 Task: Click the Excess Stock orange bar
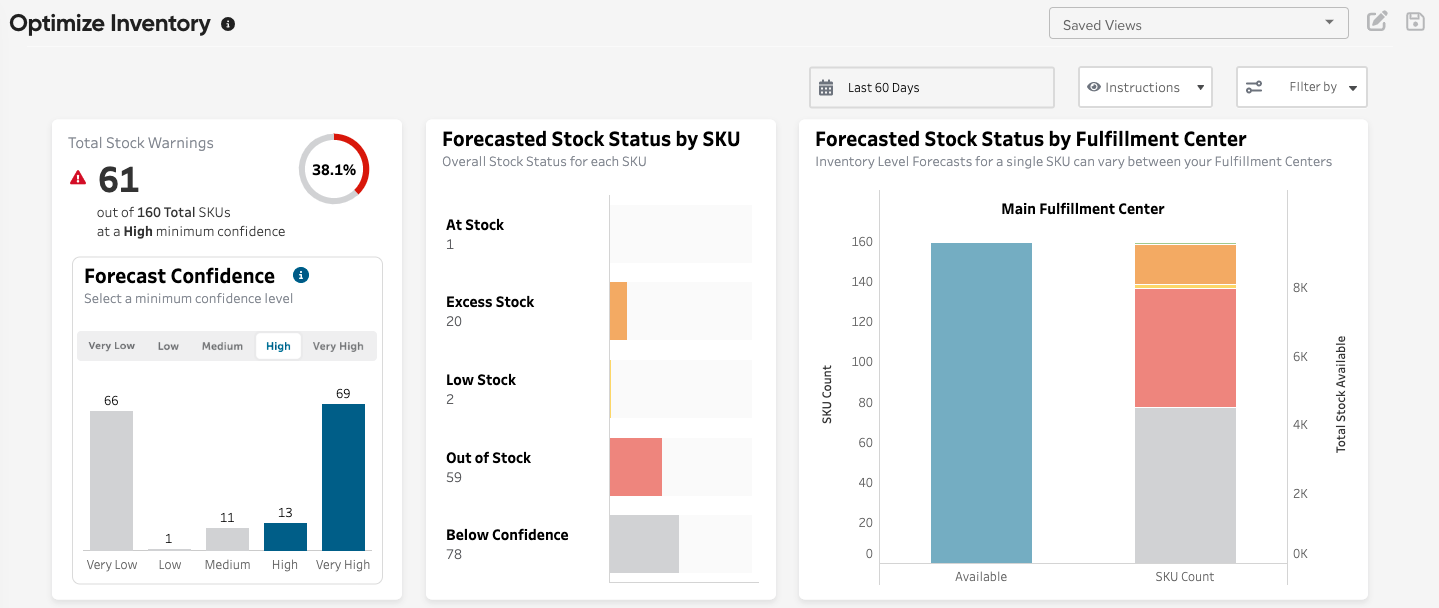(618, 311)
